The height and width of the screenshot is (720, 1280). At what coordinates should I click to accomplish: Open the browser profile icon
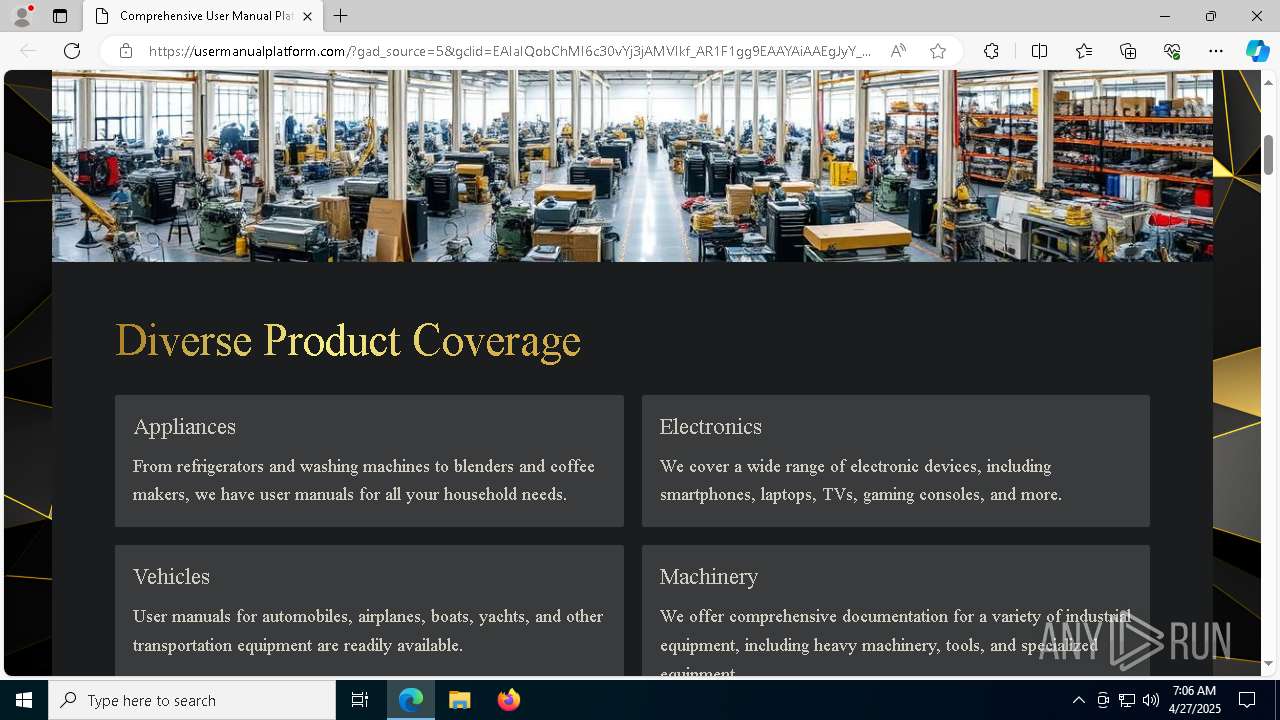pyautogui.click(x=22, y=16)
